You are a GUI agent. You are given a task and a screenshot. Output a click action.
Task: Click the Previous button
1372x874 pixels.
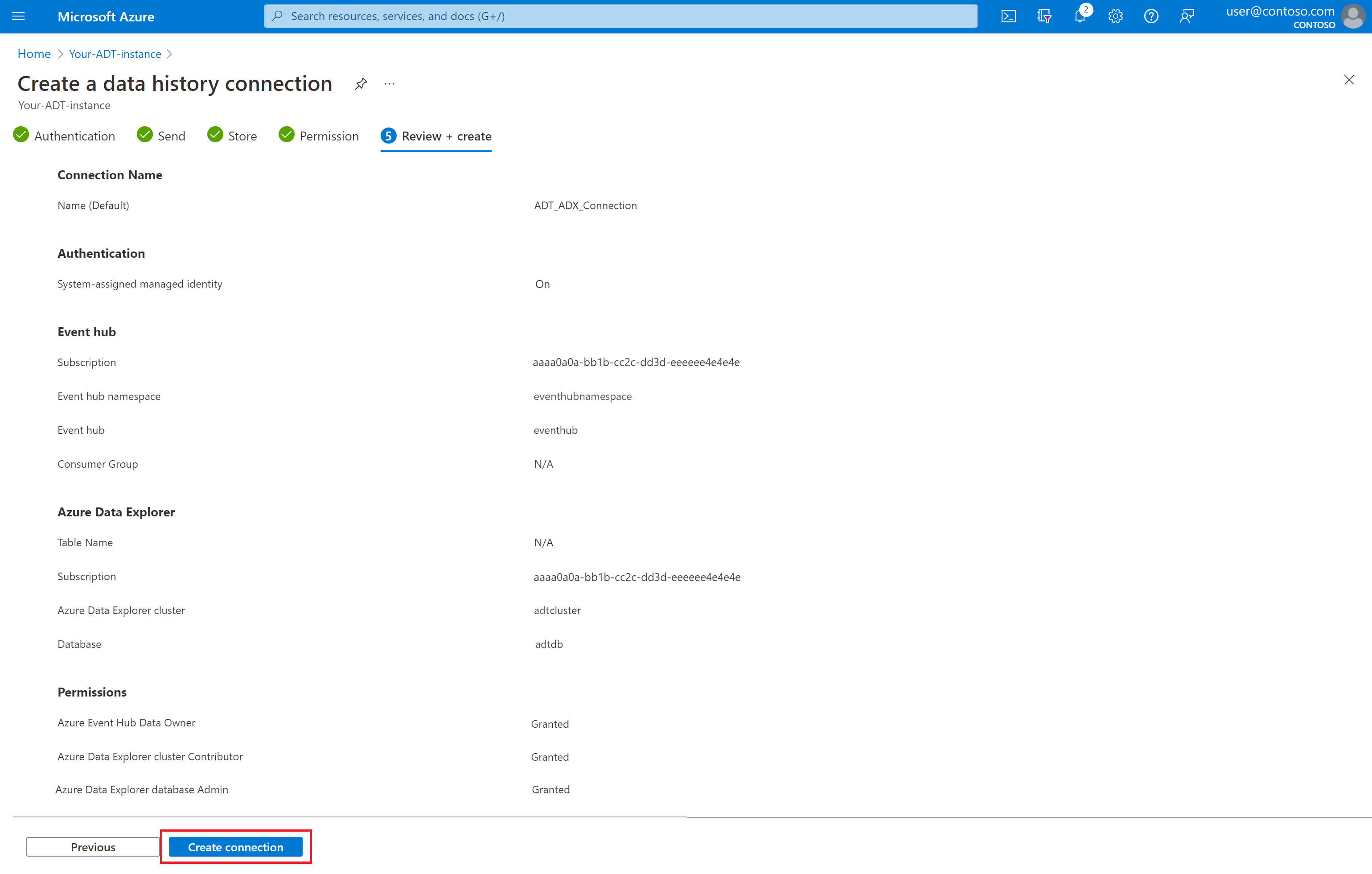[x=93, y=847]
